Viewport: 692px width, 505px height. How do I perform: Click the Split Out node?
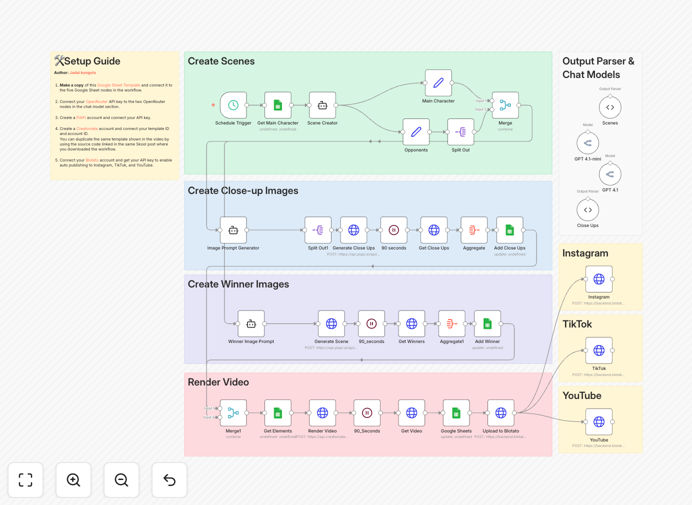pos(460,132)
